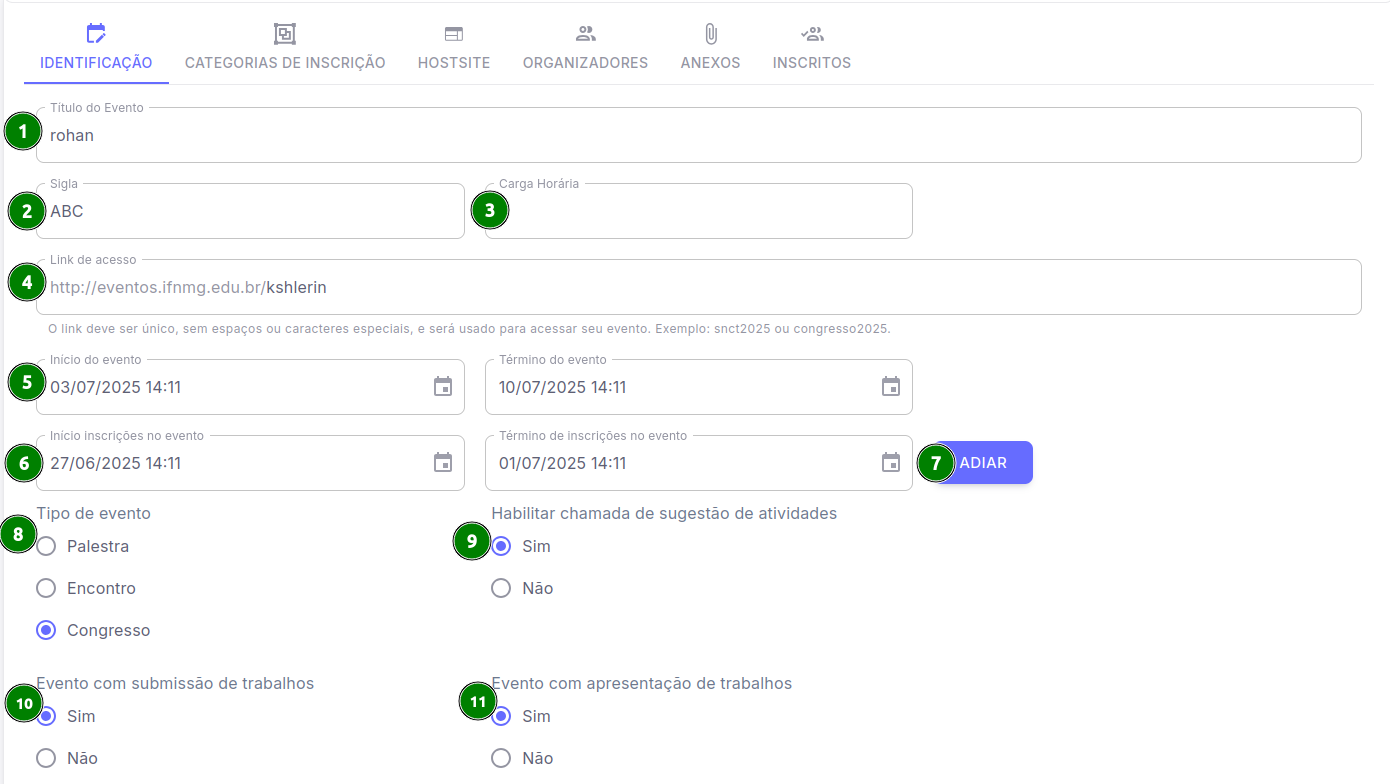Choose Não for submissão de trabalhos
The height and width of the screenshot is (784, 1390).
[x=46, y=758]
